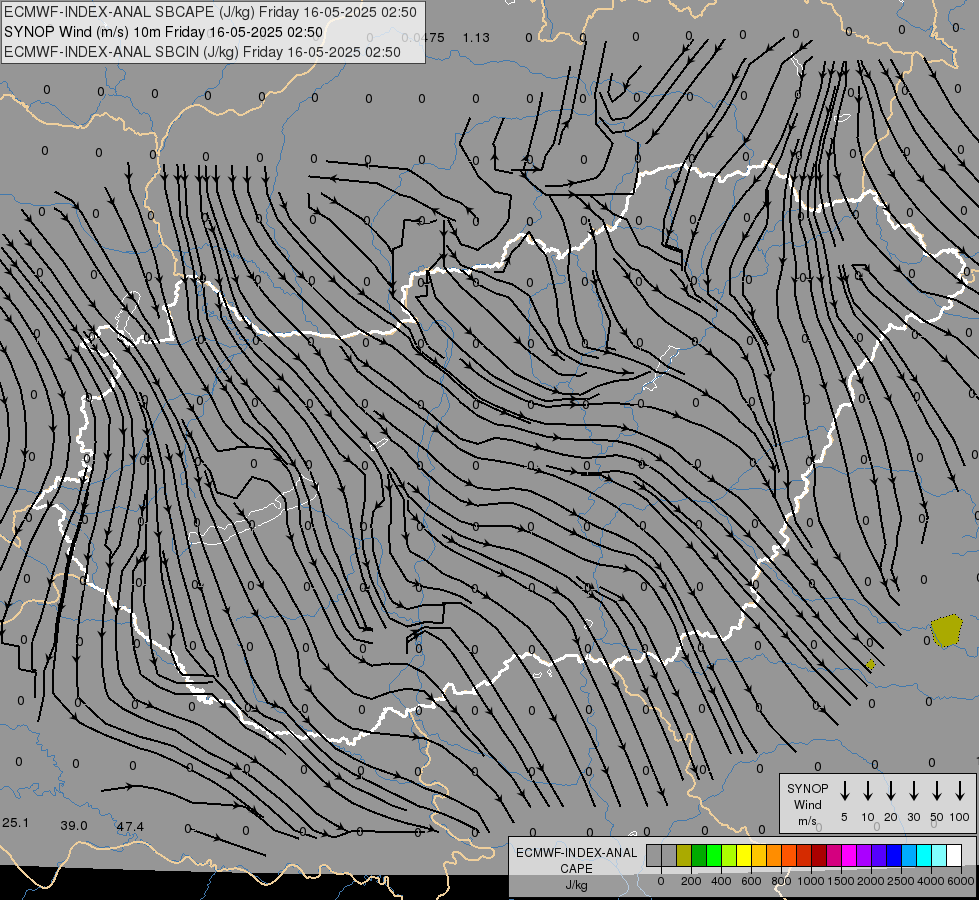This screenshot has width=979, height=900.
Task: Click the wind arrow above the 20 label
Action: [x=891, y=791]
